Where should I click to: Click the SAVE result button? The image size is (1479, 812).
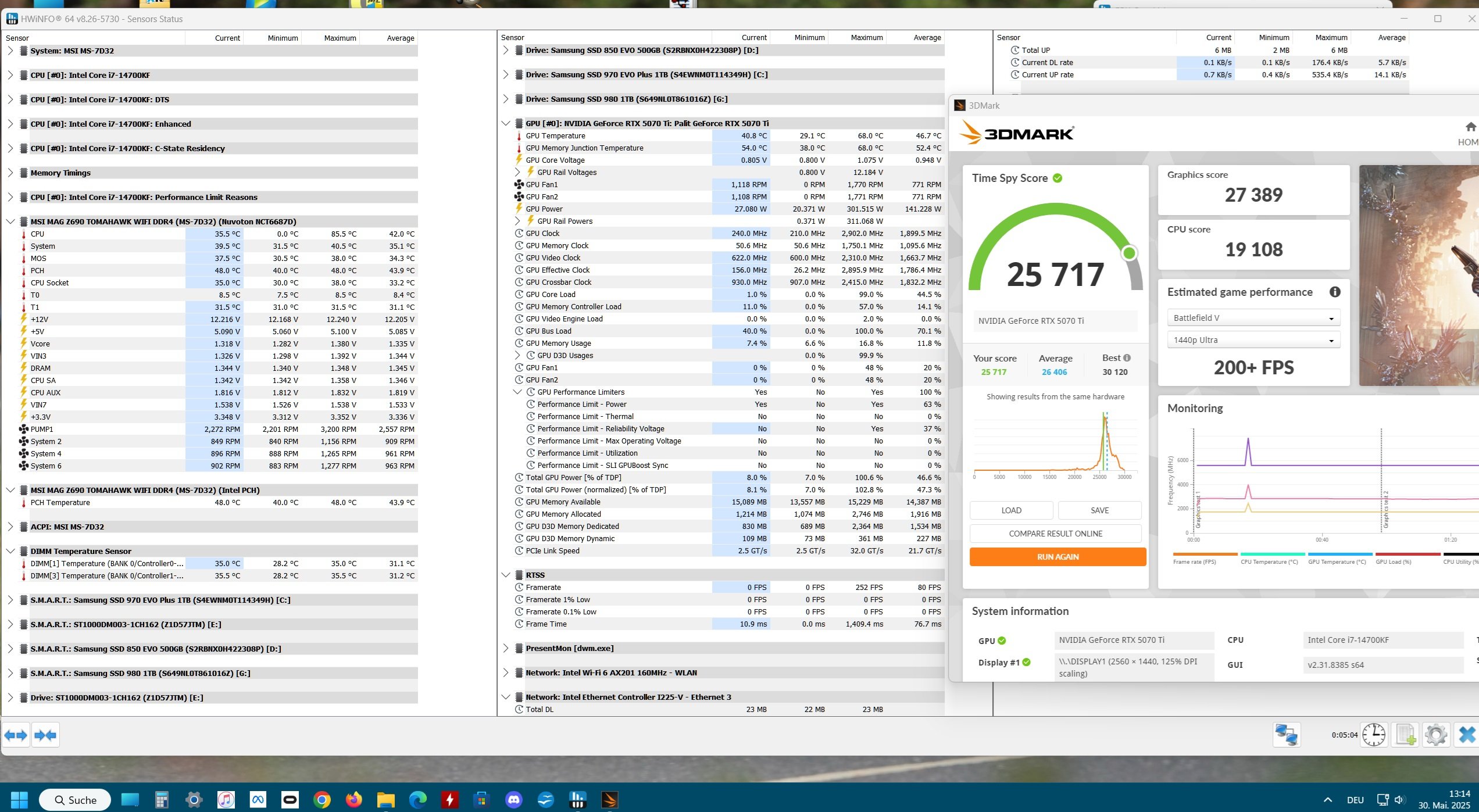(1099, 510)
